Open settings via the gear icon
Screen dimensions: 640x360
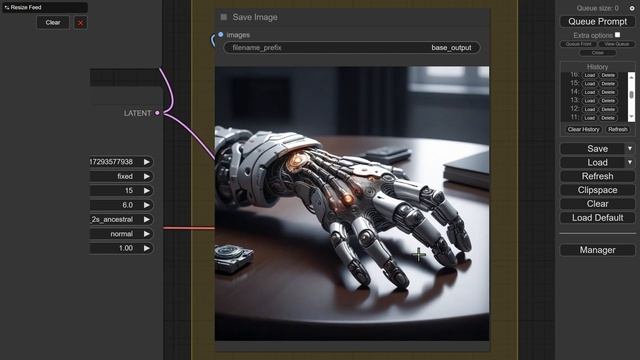point(632,8)
